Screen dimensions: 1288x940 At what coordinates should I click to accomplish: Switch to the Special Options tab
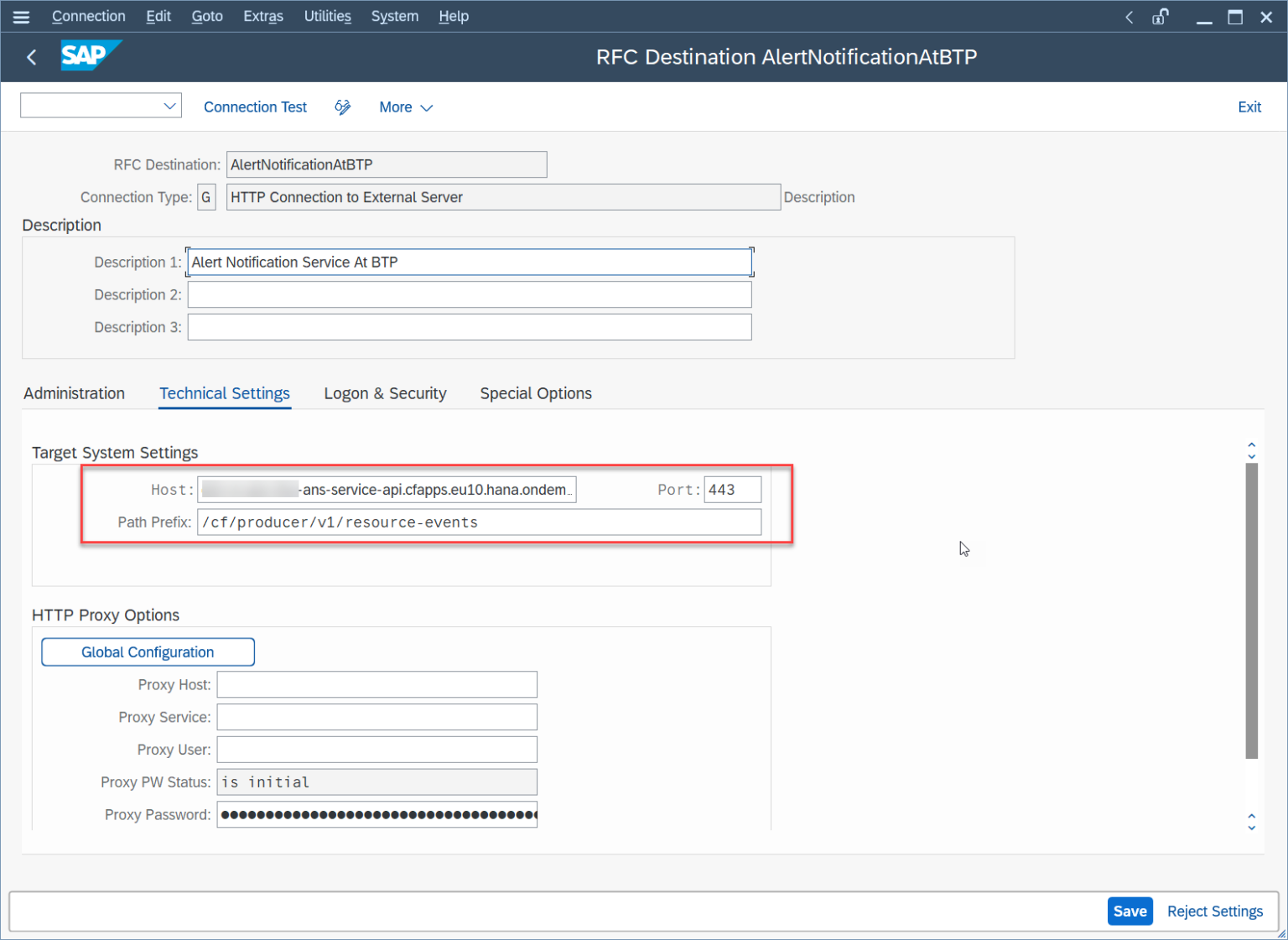[535, 393]
